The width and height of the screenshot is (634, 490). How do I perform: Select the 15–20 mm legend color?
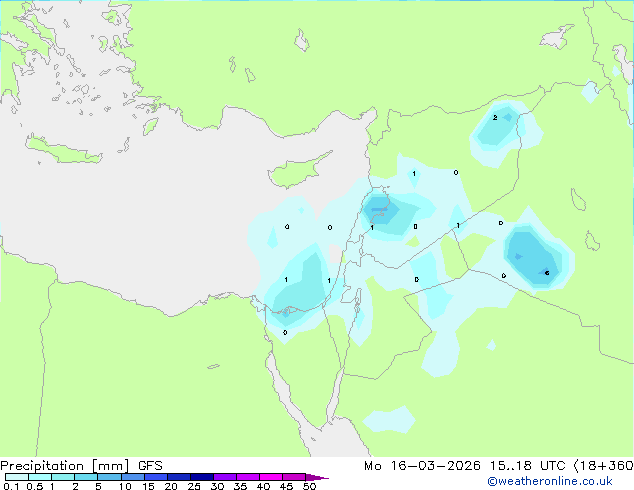pyautogui.click(x=155, y=477)
